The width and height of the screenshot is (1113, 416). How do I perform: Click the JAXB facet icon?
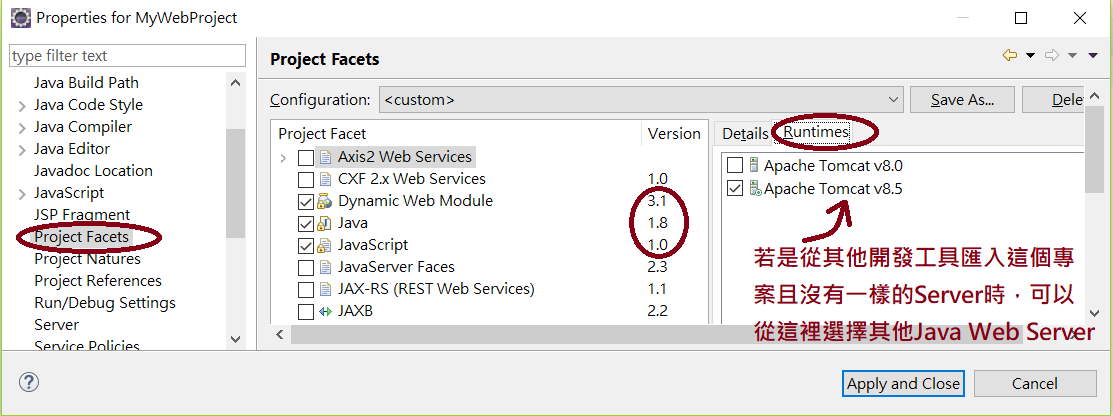[x=325, y=311]
